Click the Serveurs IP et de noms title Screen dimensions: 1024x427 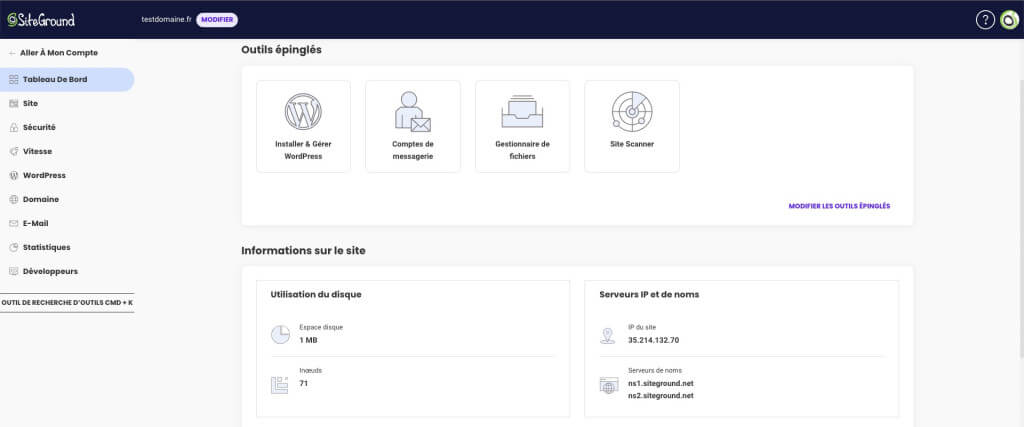(x=649, y=294)
